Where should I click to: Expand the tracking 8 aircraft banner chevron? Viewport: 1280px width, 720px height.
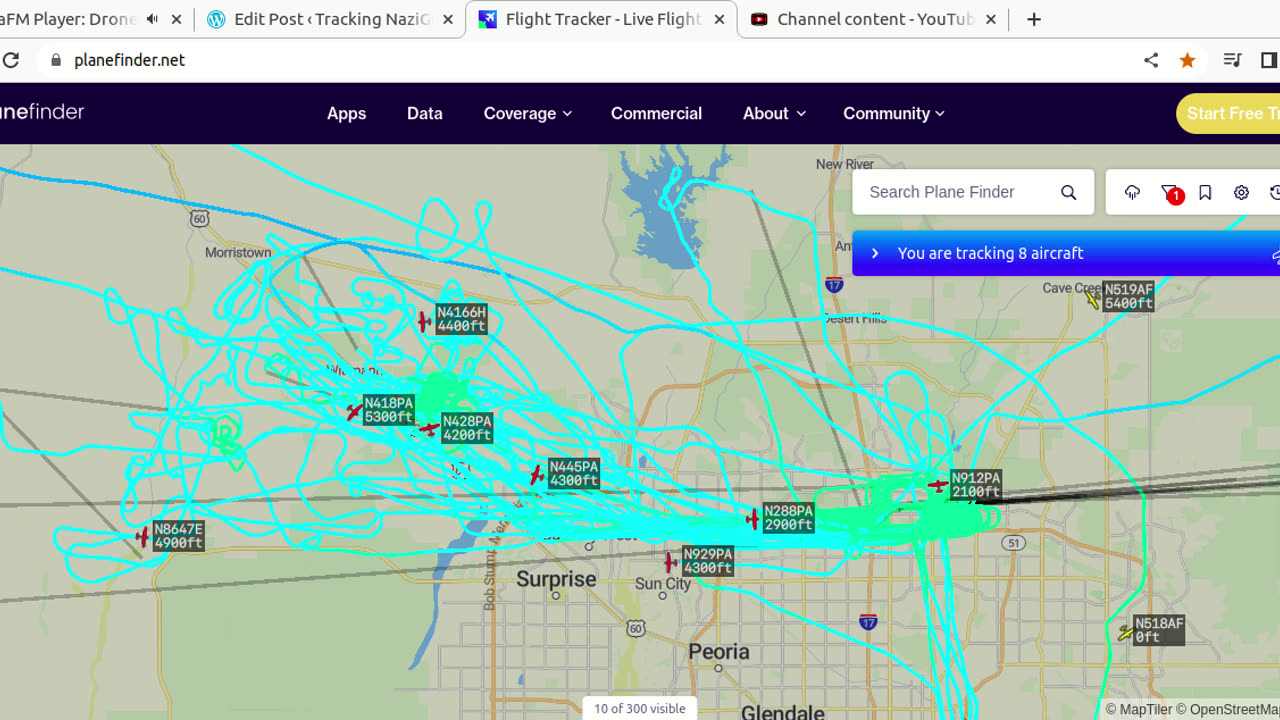(x=875, y=253)
